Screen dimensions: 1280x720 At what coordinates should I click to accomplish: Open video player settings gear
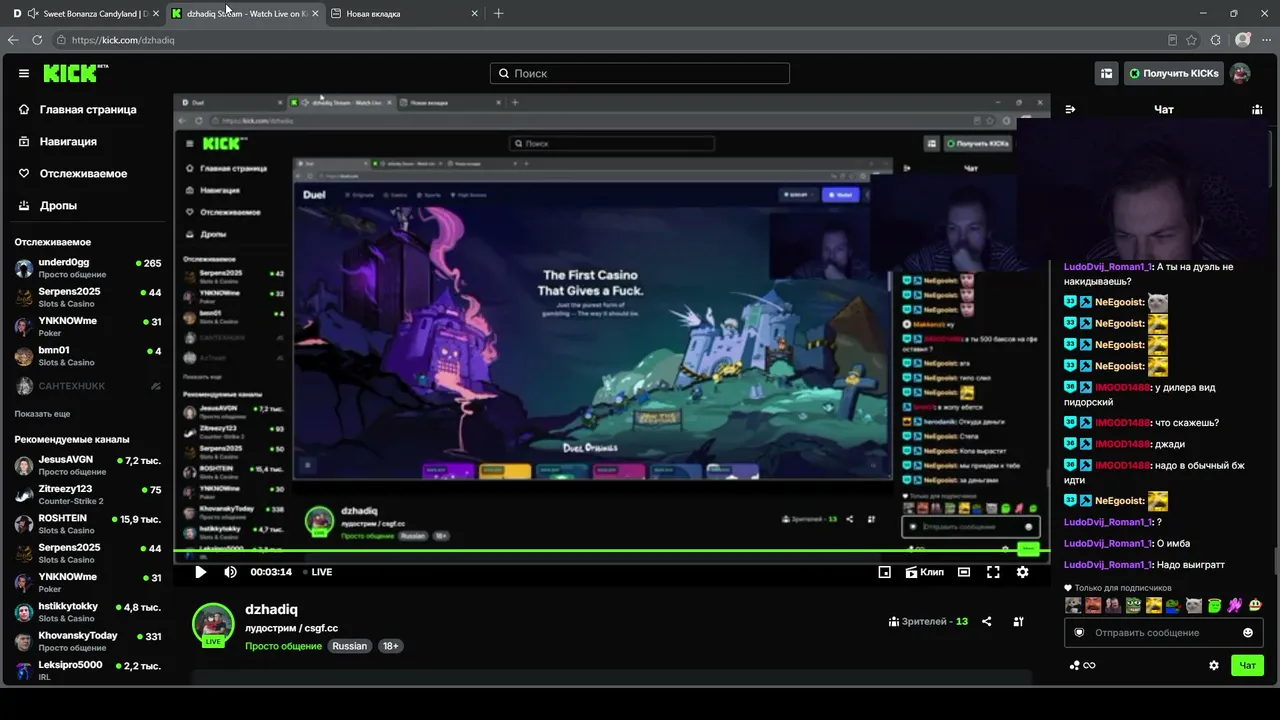point(1022,572)
